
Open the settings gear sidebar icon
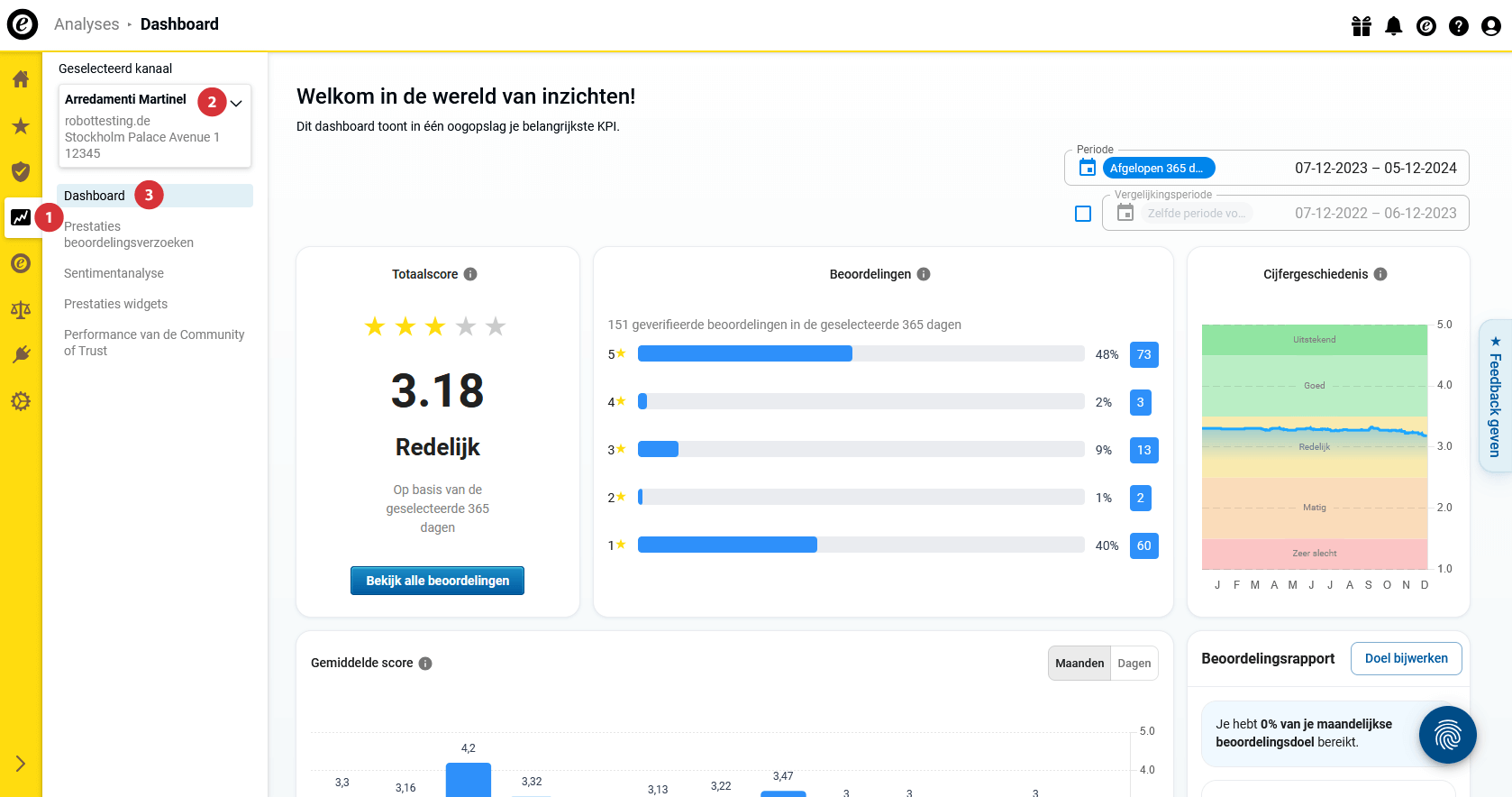(21, 401)
